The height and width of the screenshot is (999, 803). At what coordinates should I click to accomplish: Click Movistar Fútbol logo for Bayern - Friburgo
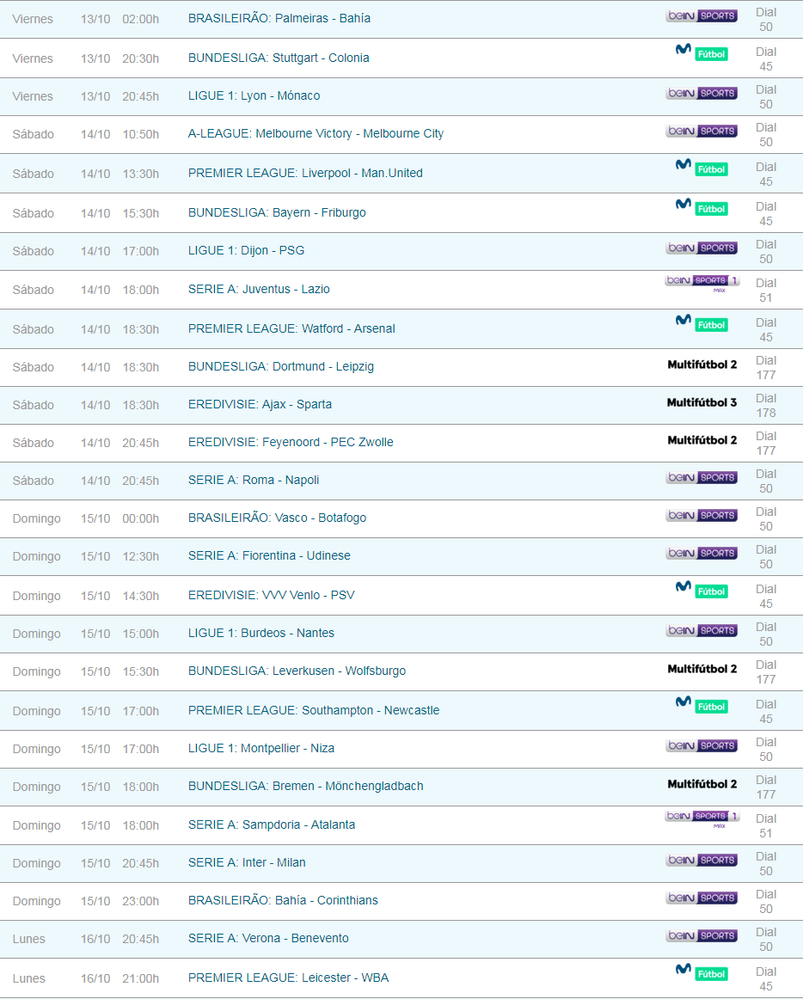702,207
